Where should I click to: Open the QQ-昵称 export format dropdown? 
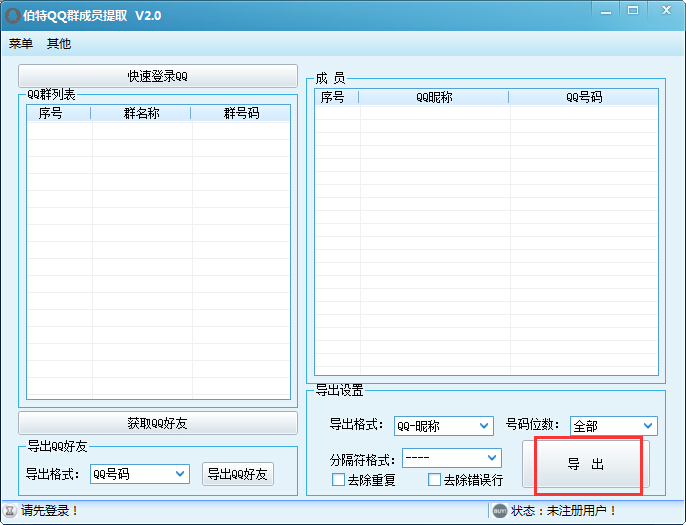tap(444, 426)
